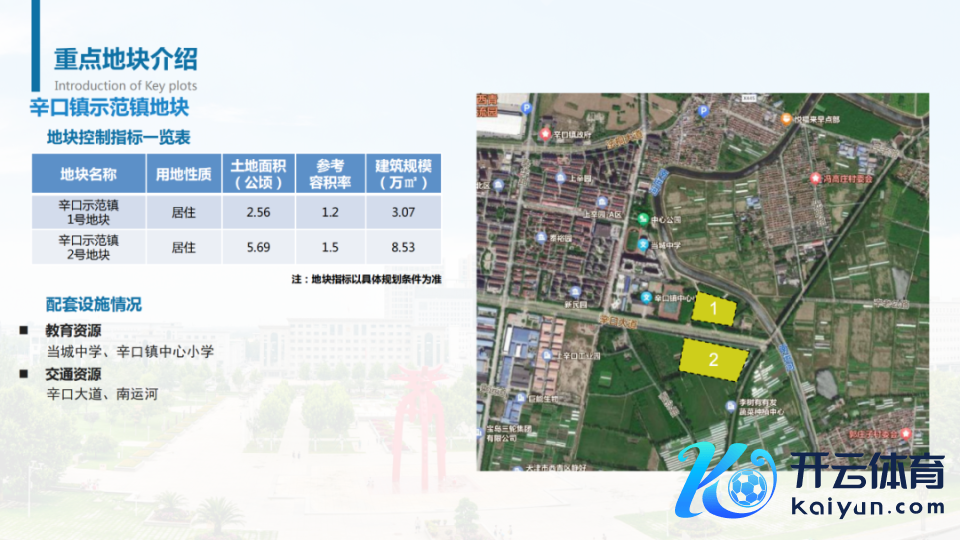Click the red star marker for 辛口镇政府
The height and width of the screenshot is (540, 960).
click(545, 134)
